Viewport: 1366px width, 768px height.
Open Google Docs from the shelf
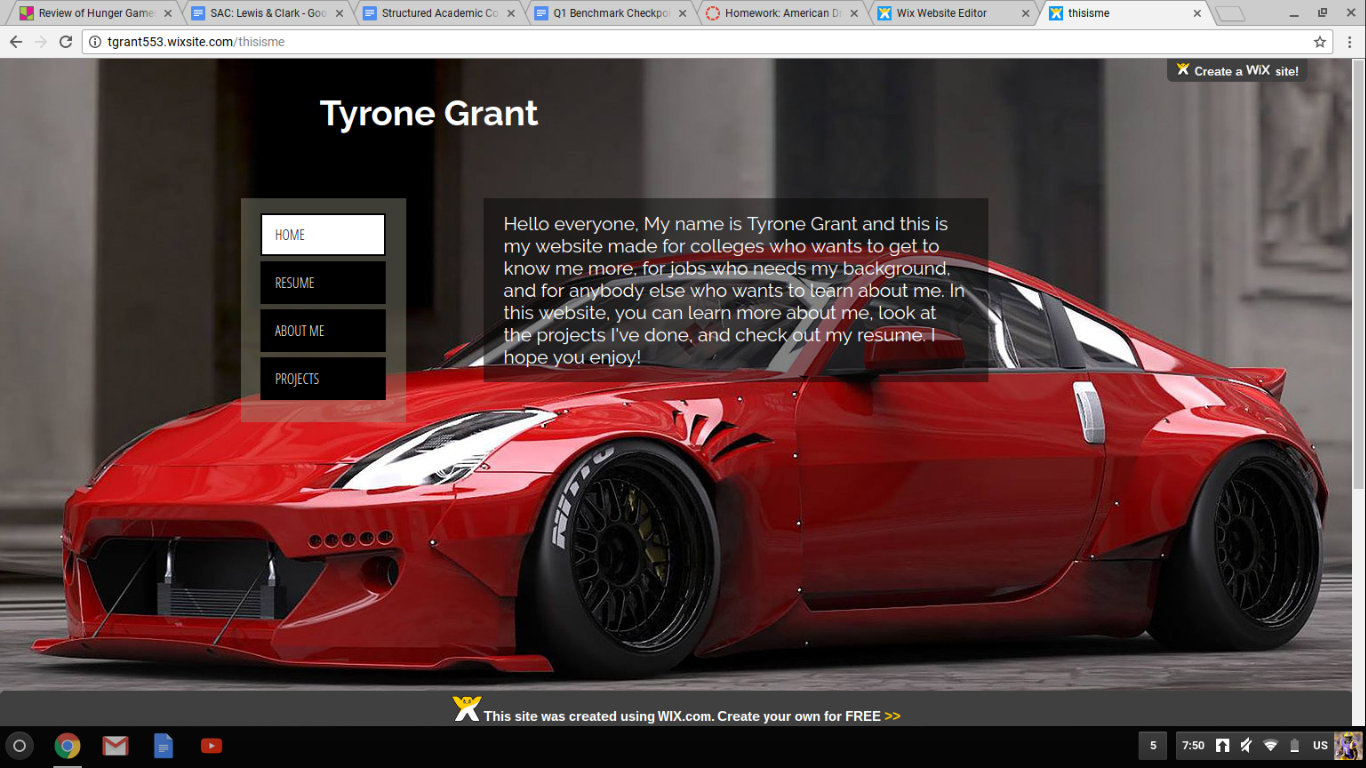click(x=163, y=746)
